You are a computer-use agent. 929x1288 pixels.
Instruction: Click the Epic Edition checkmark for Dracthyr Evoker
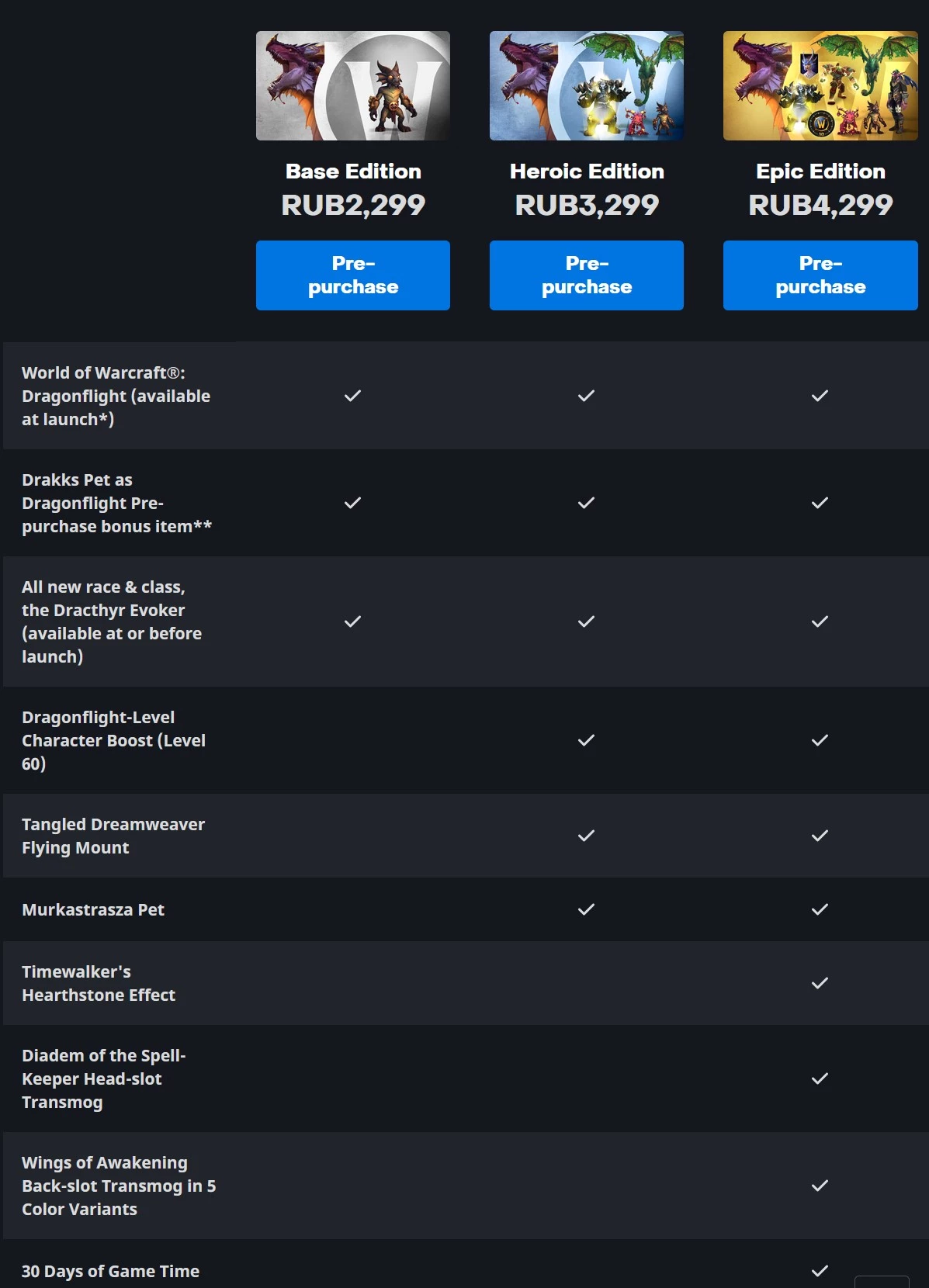(820, 621)
